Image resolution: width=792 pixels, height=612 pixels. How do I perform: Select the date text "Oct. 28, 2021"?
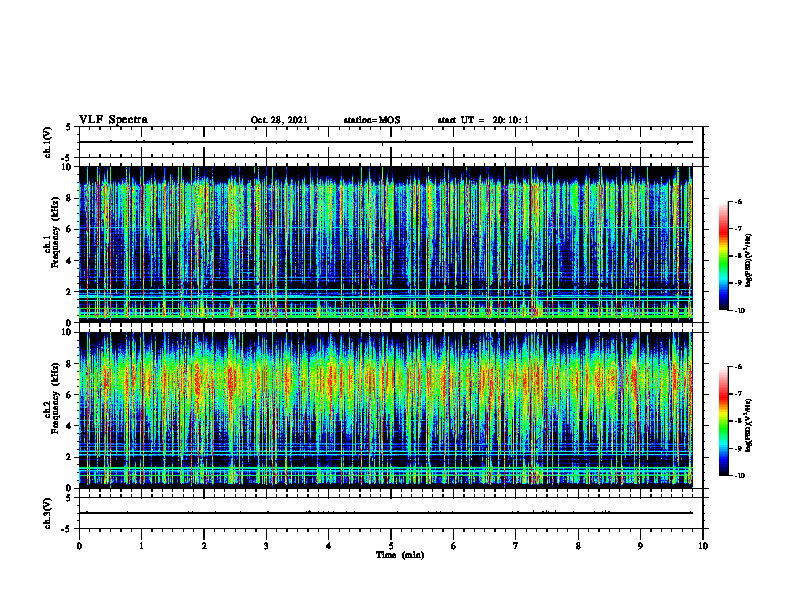(279, 120)
